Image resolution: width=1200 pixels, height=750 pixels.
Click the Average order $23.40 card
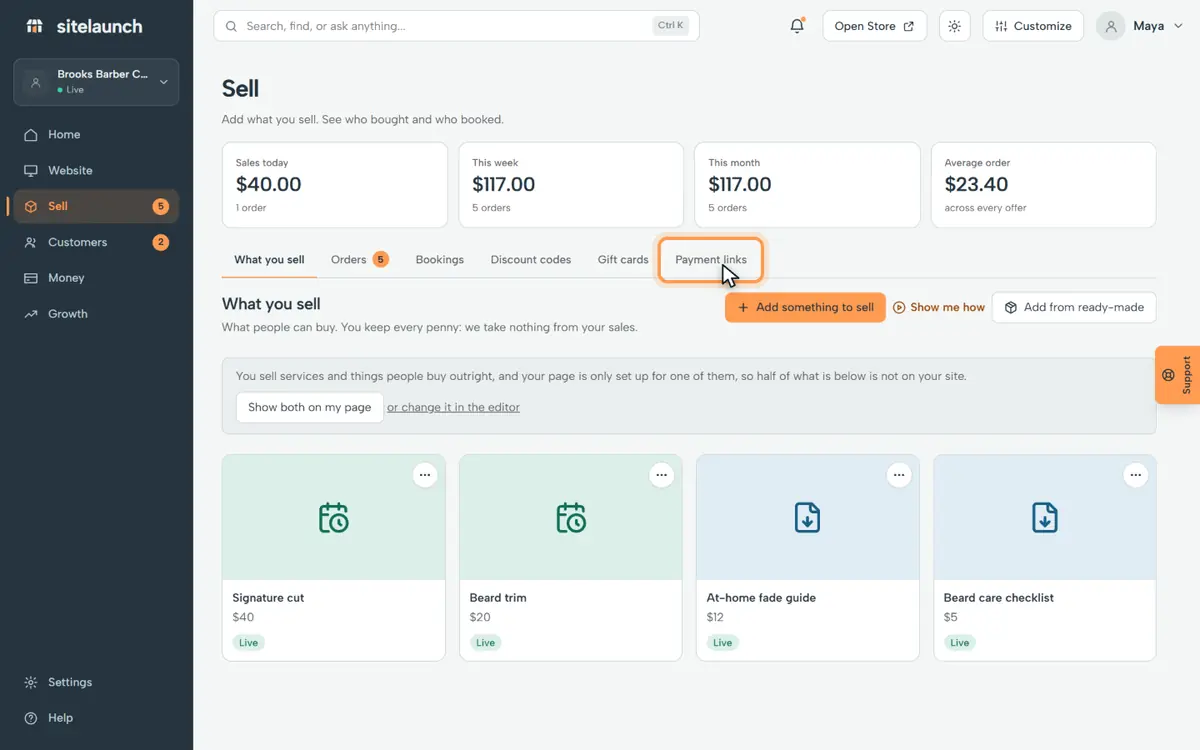[x=1044, y=185]
